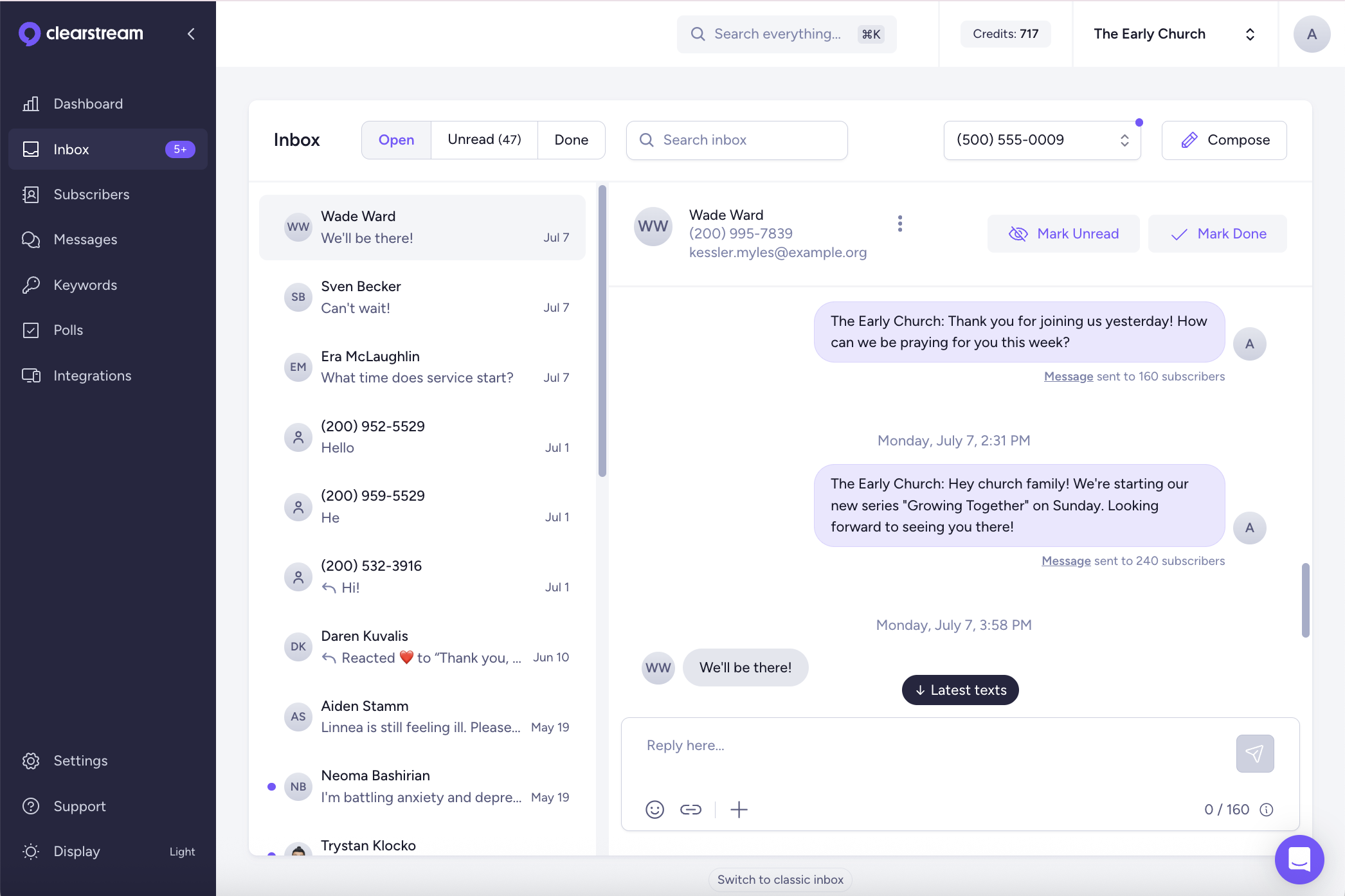Open the Done messages tab

point(571,139)
